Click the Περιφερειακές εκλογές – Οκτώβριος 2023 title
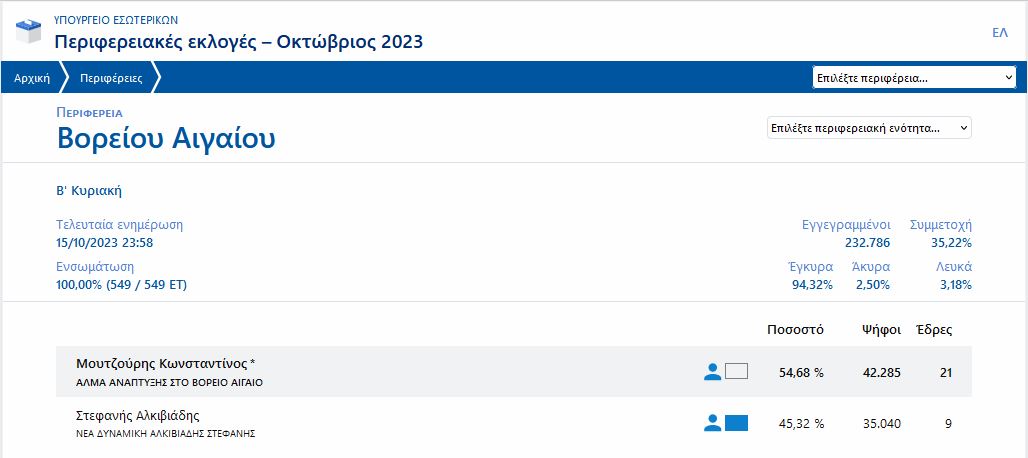This screenshot has height=458, width=1028. click(x=238, y=42)
